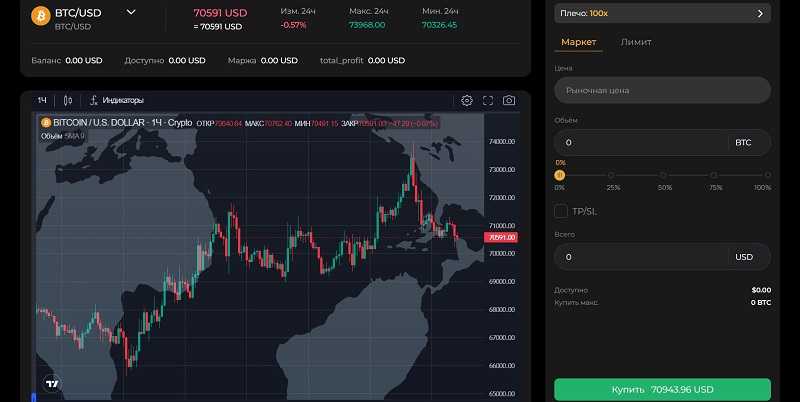Change the 1Ч chart timeframe

click(43, 100)
